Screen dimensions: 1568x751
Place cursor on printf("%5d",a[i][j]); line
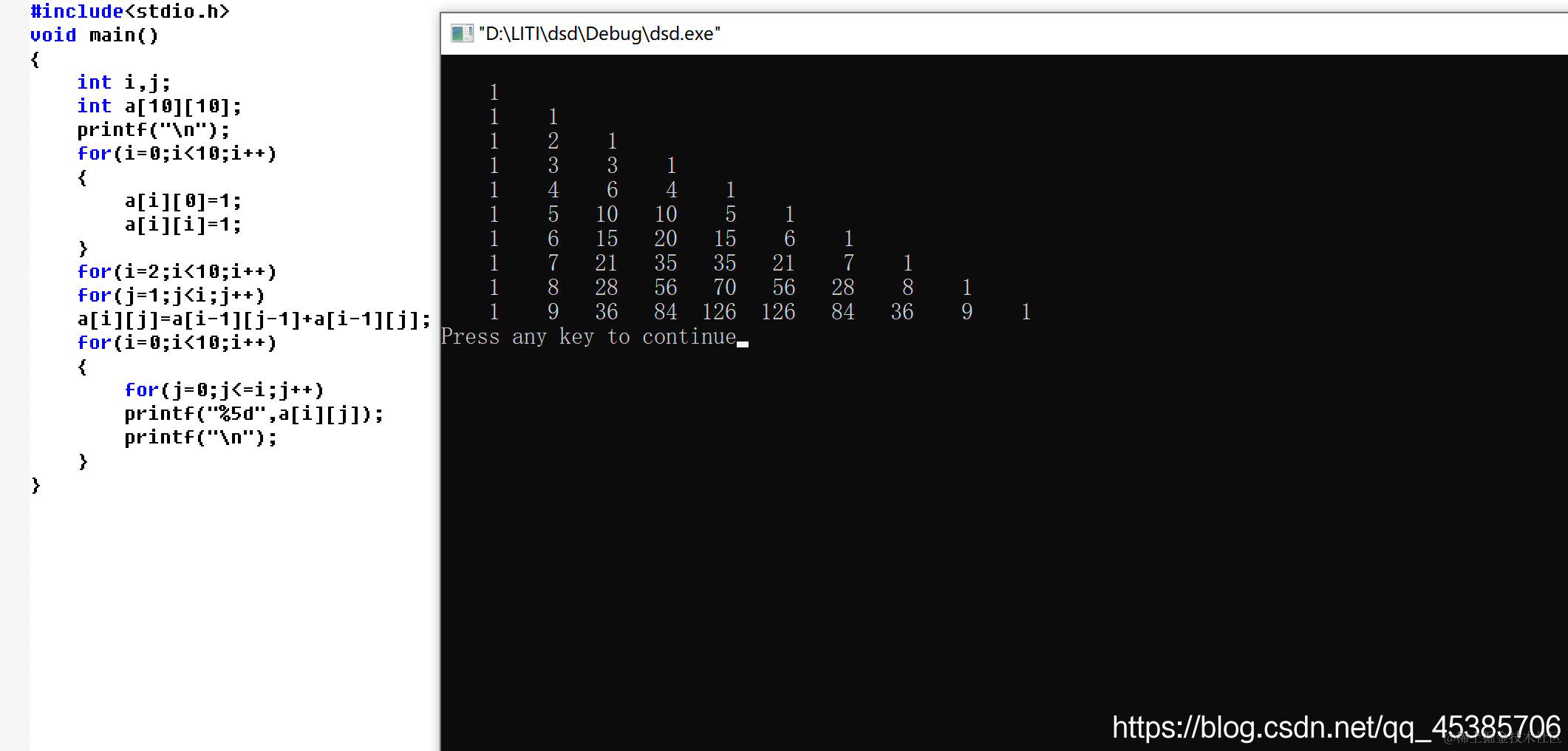tap(254, 413)
